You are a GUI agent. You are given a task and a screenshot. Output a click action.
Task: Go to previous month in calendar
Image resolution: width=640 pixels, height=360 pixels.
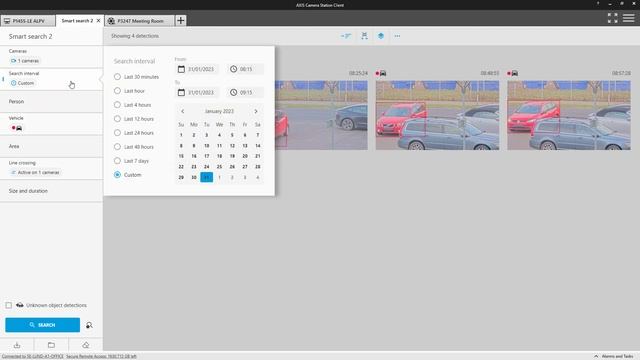point(182,111)
